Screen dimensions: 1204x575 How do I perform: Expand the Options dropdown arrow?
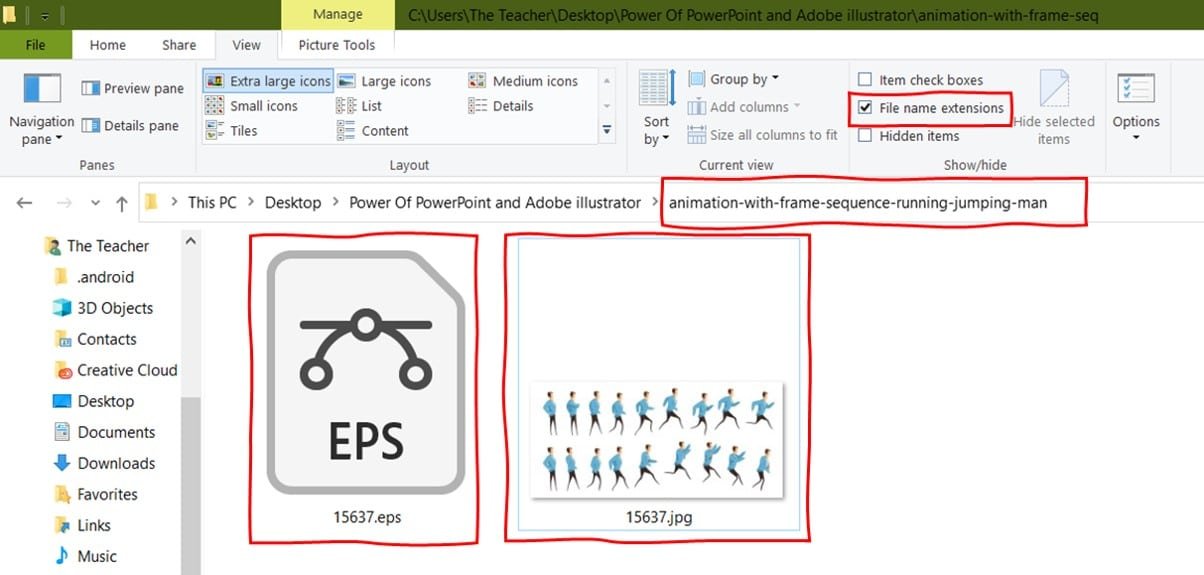[x=1136, y=138]
